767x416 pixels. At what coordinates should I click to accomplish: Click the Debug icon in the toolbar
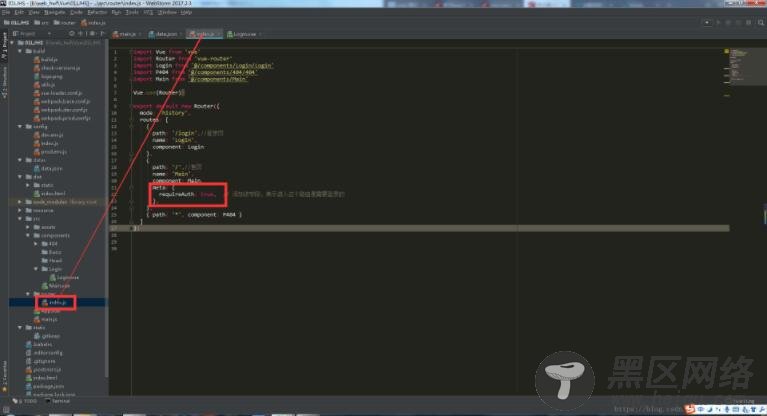click(x=728, y=23)
